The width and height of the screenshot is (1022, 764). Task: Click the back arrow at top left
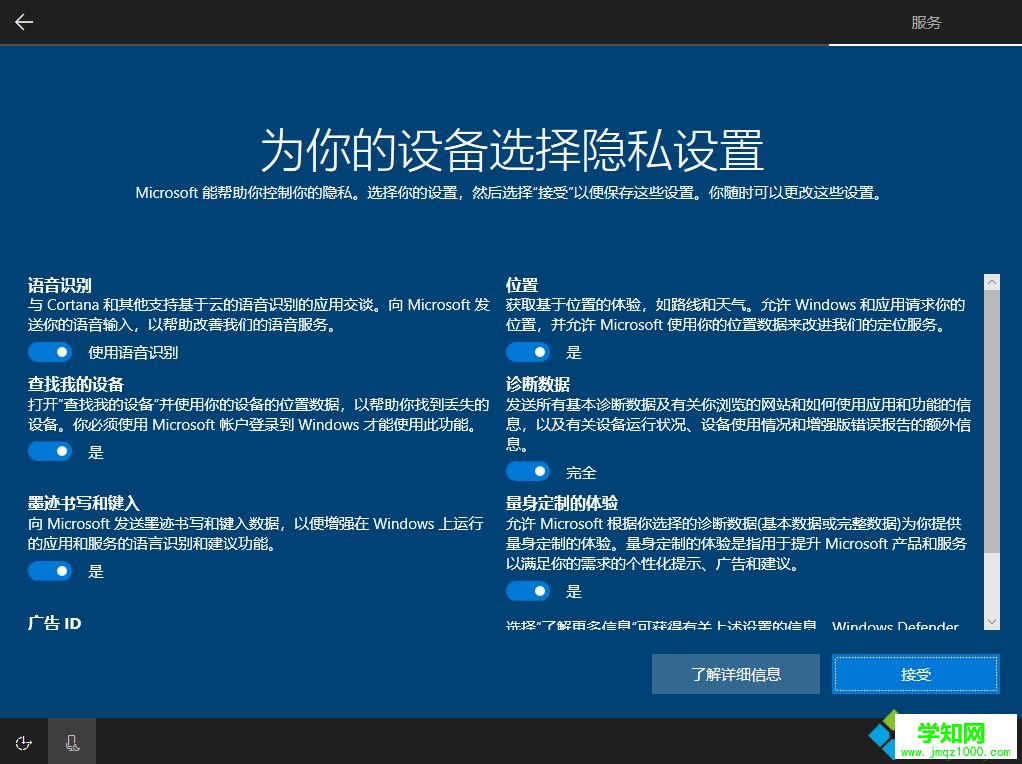23,22
